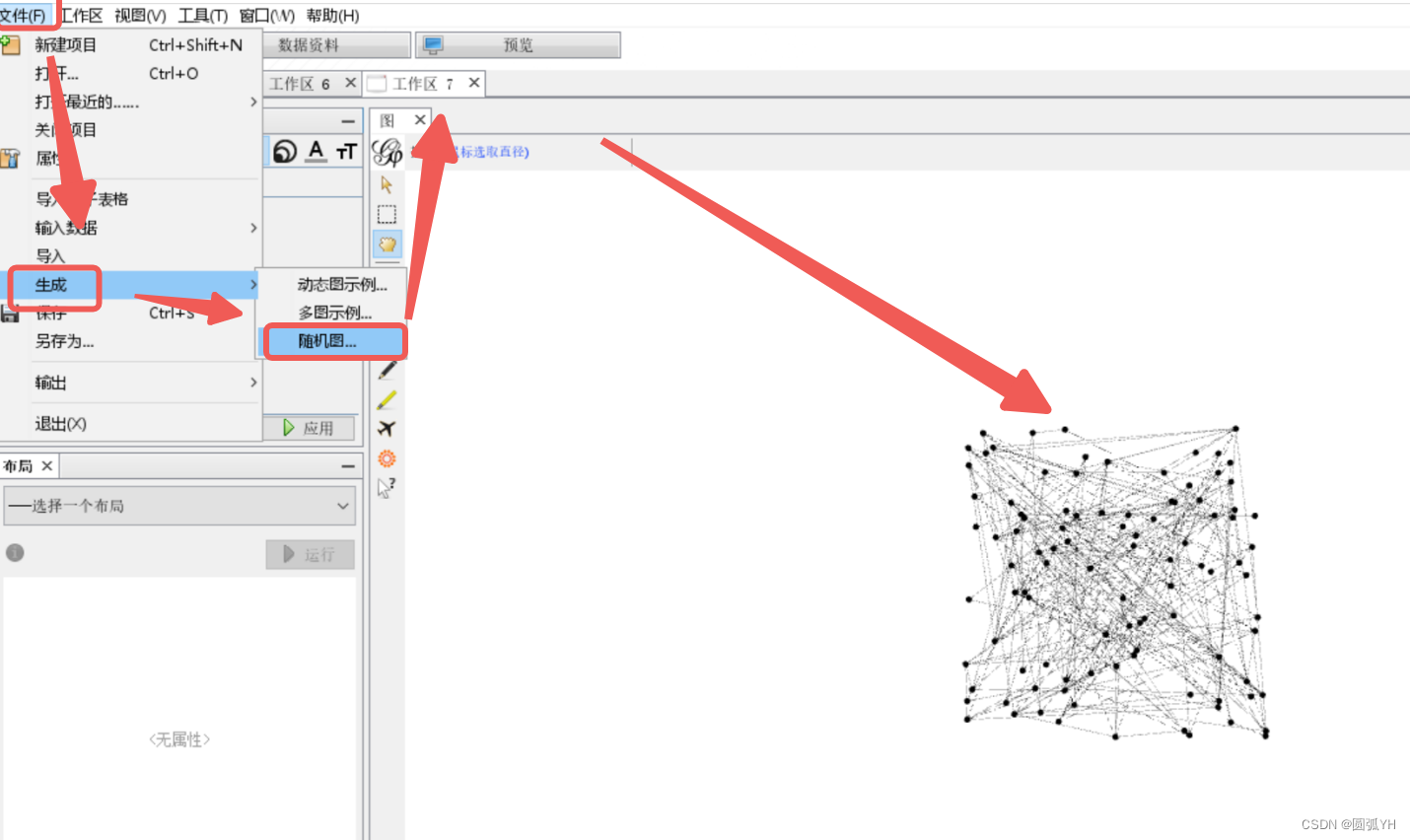Toggle the font size 'tT' control
This screenshot has height=840, width=1410.
(345, 151)
